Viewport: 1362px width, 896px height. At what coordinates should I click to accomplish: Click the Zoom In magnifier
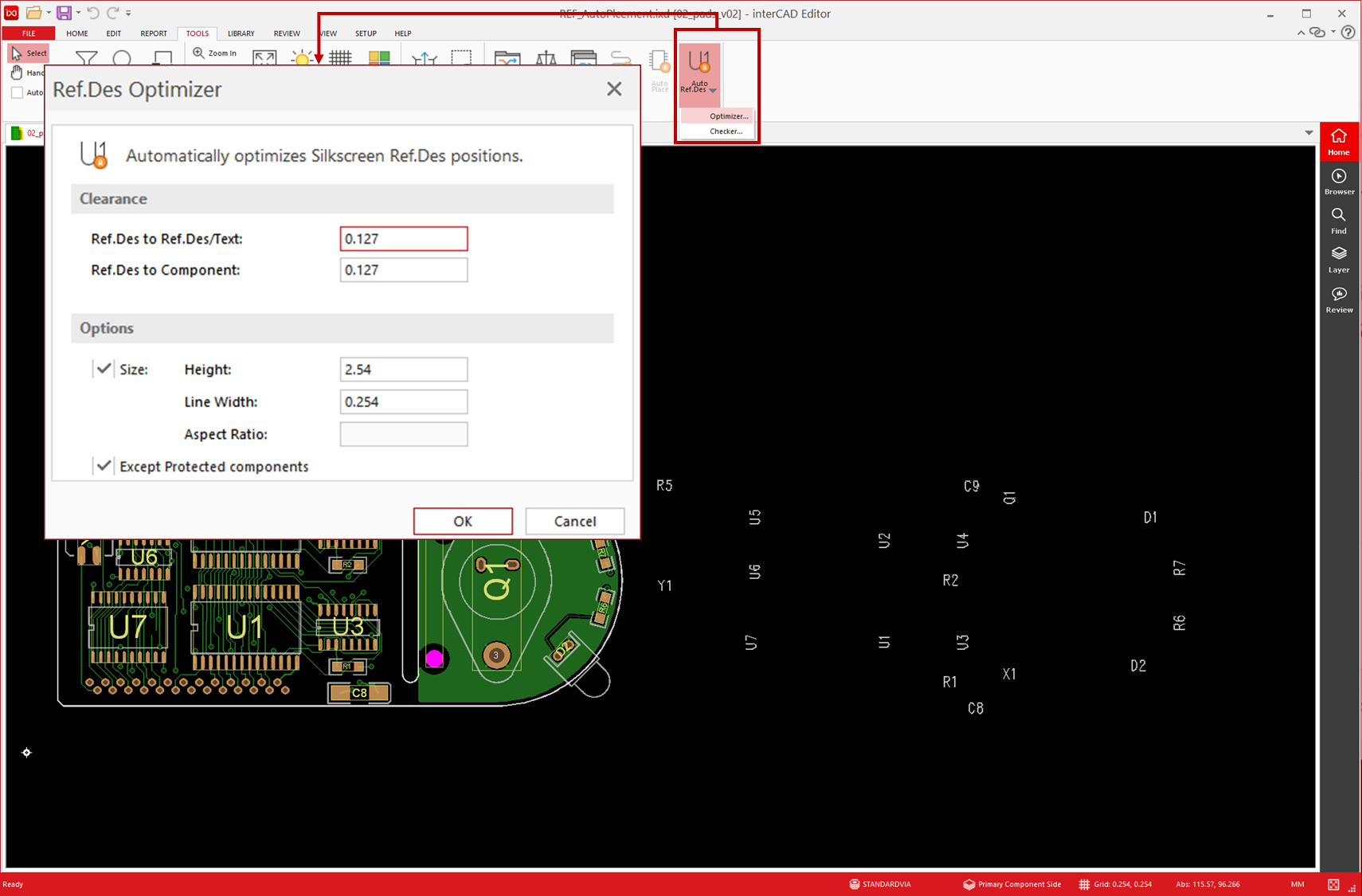(x=215, y=53)
